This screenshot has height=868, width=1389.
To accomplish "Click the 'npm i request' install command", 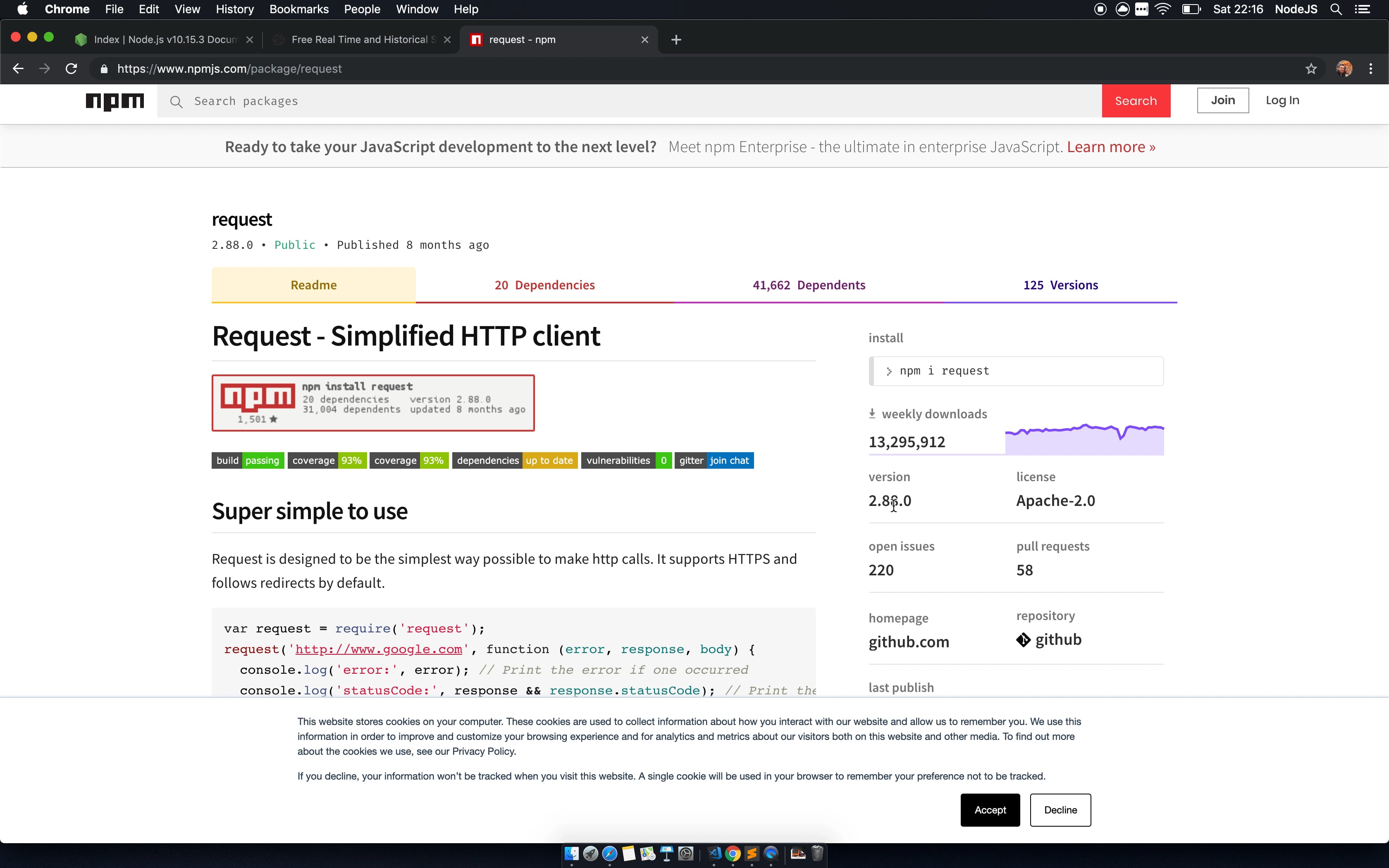I will click(x=1016, y=371).
